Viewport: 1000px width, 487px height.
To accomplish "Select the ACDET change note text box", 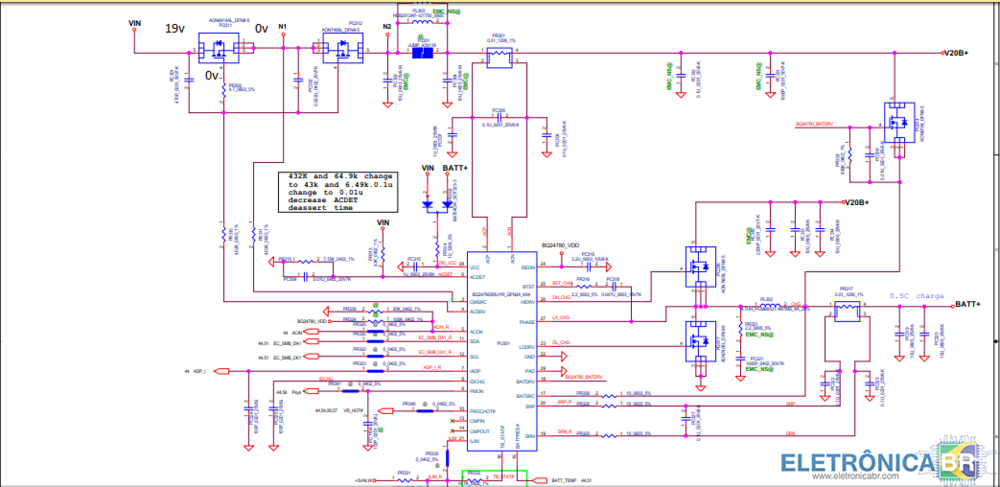I will (x=339, y=190).
